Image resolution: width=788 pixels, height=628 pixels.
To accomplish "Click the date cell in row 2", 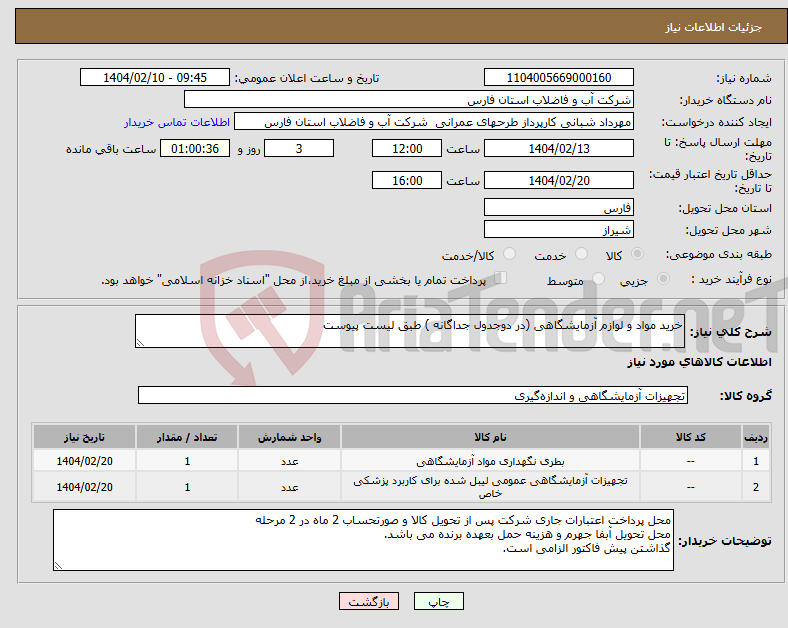I will (x=84, y=487).
